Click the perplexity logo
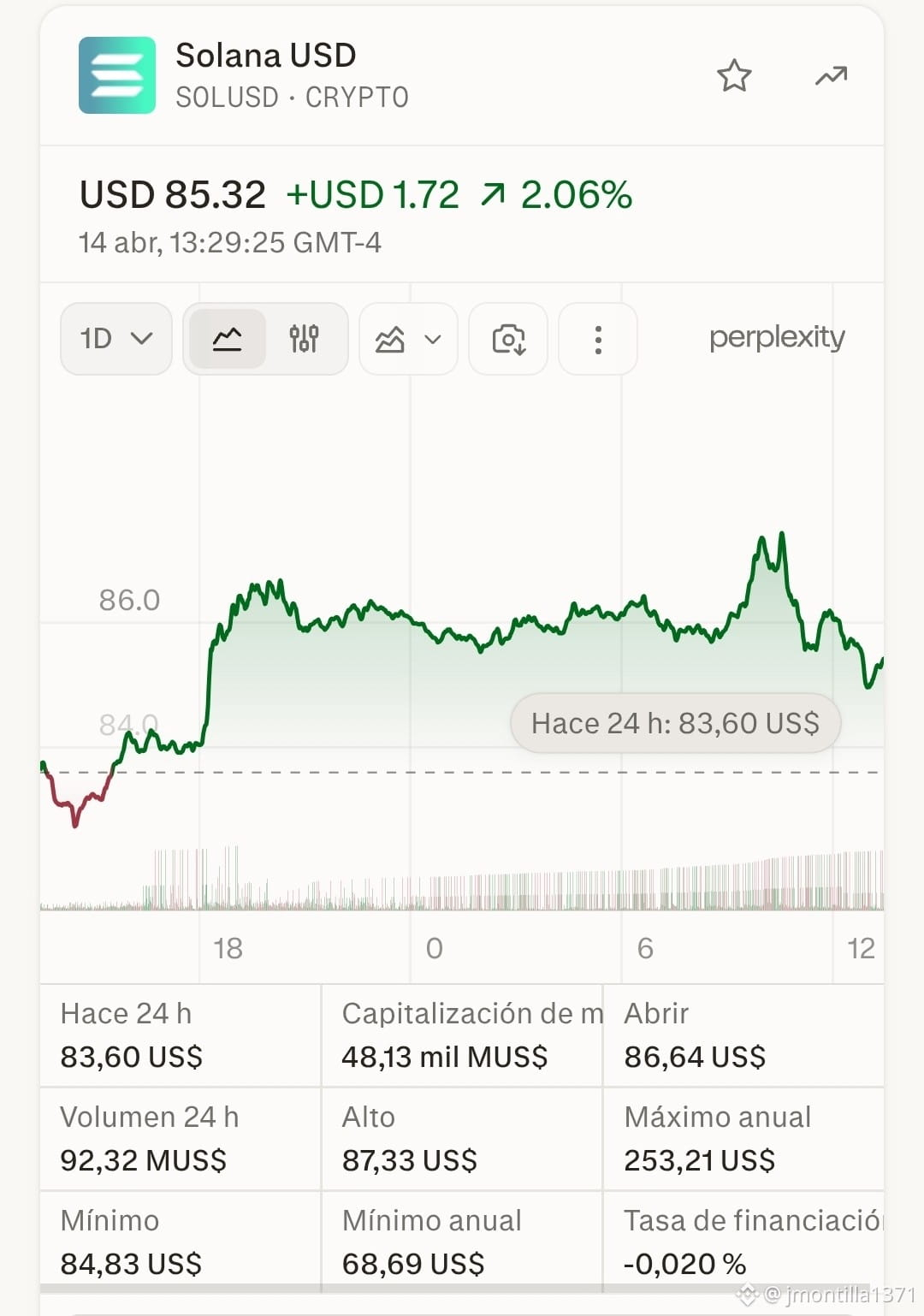Screen dimensions: 924x1316 [777, 337]
